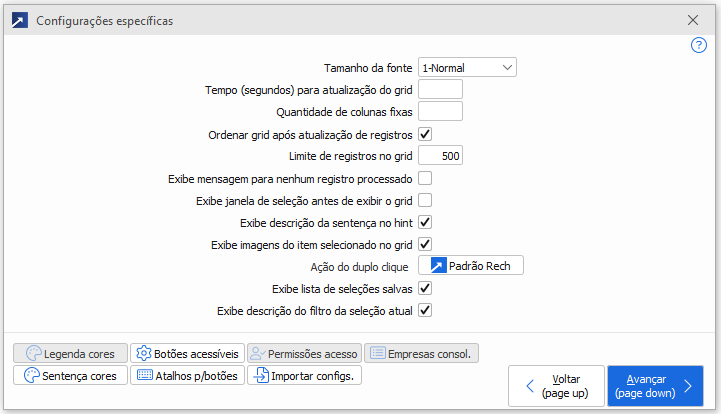Toggle exibe imagens do item selecionado
This screenshot has width=721, height=414.
click(x=425, y=244)
